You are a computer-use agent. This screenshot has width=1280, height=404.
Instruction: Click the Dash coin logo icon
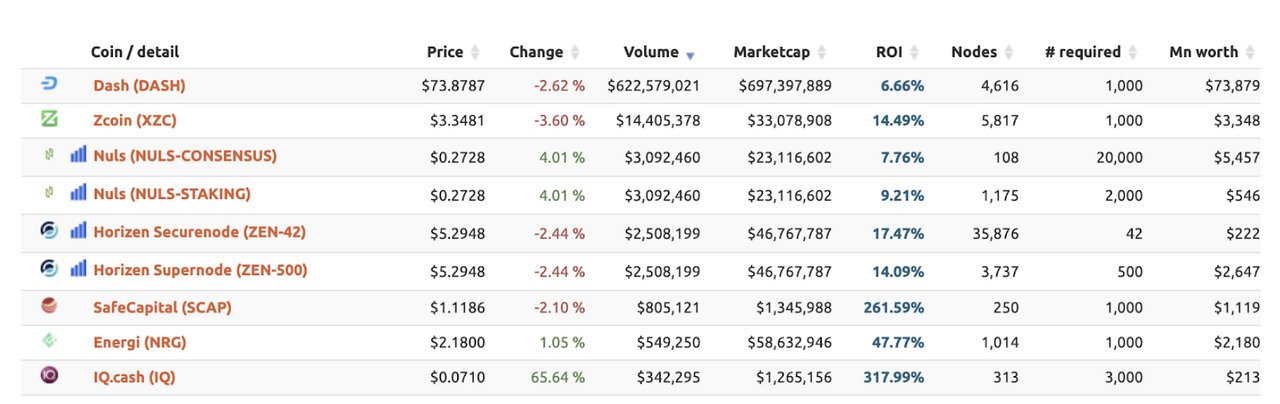pos(49,85)
